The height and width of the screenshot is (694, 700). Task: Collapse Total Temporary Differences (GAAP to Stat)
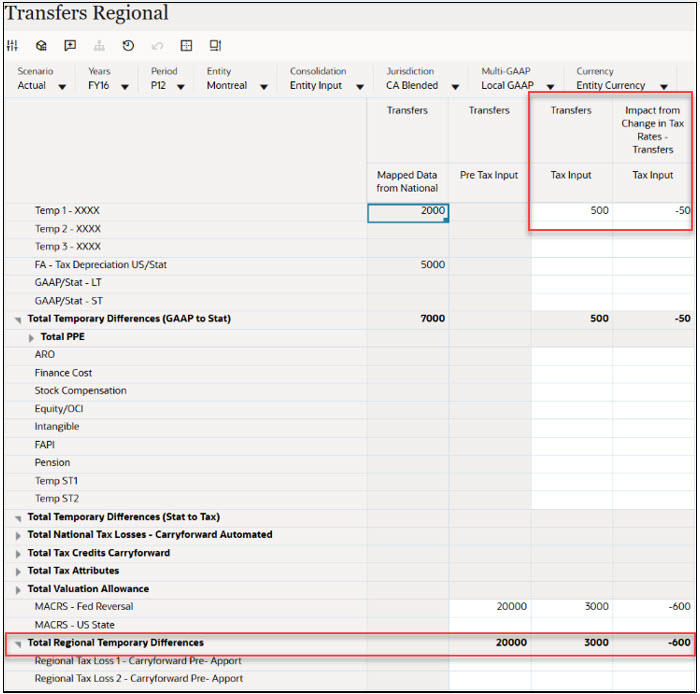[x=18, y=320]
